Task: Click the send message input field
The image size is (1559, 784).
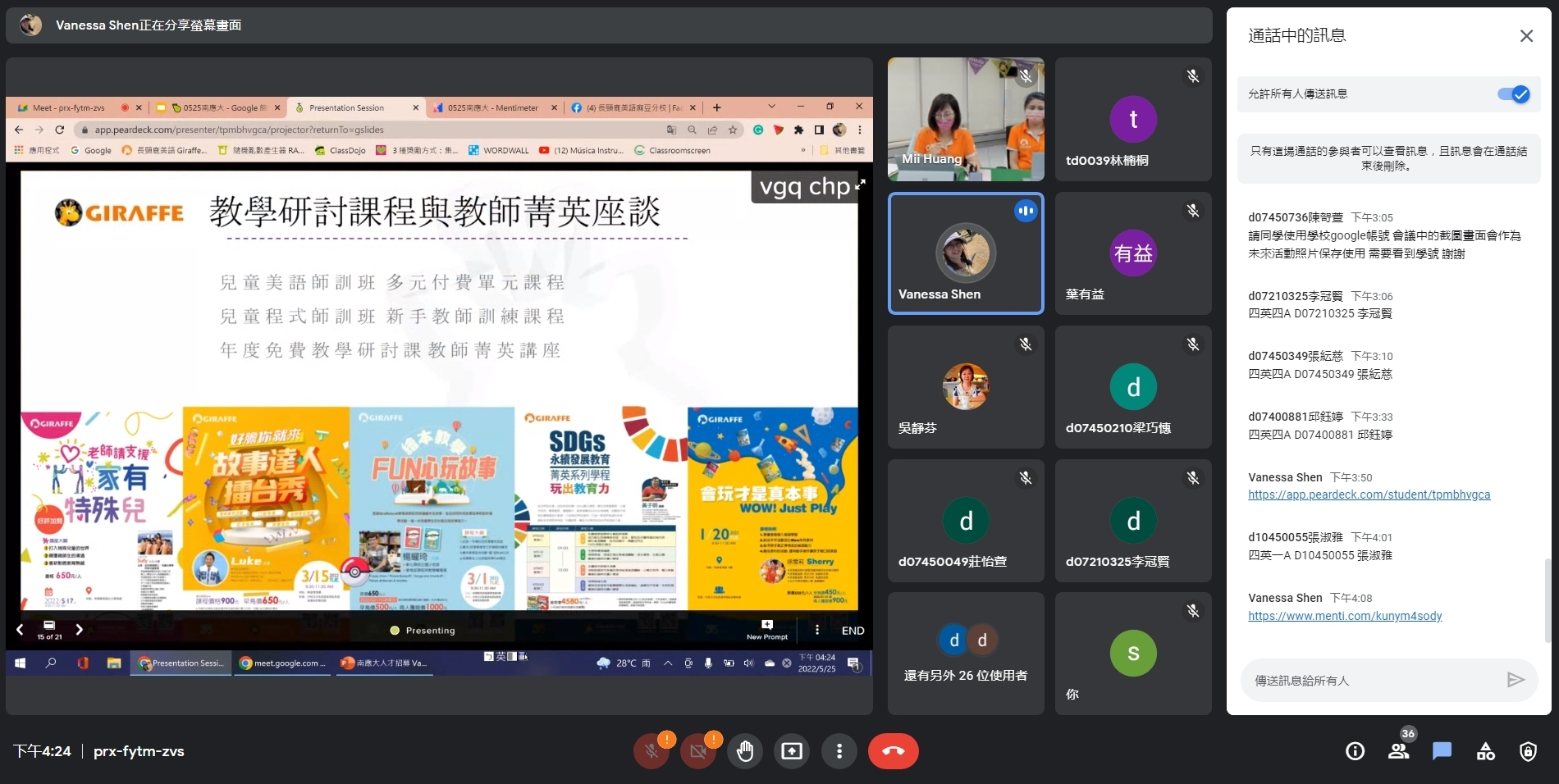Action: pyautogui.click(x=1370, y=680)
